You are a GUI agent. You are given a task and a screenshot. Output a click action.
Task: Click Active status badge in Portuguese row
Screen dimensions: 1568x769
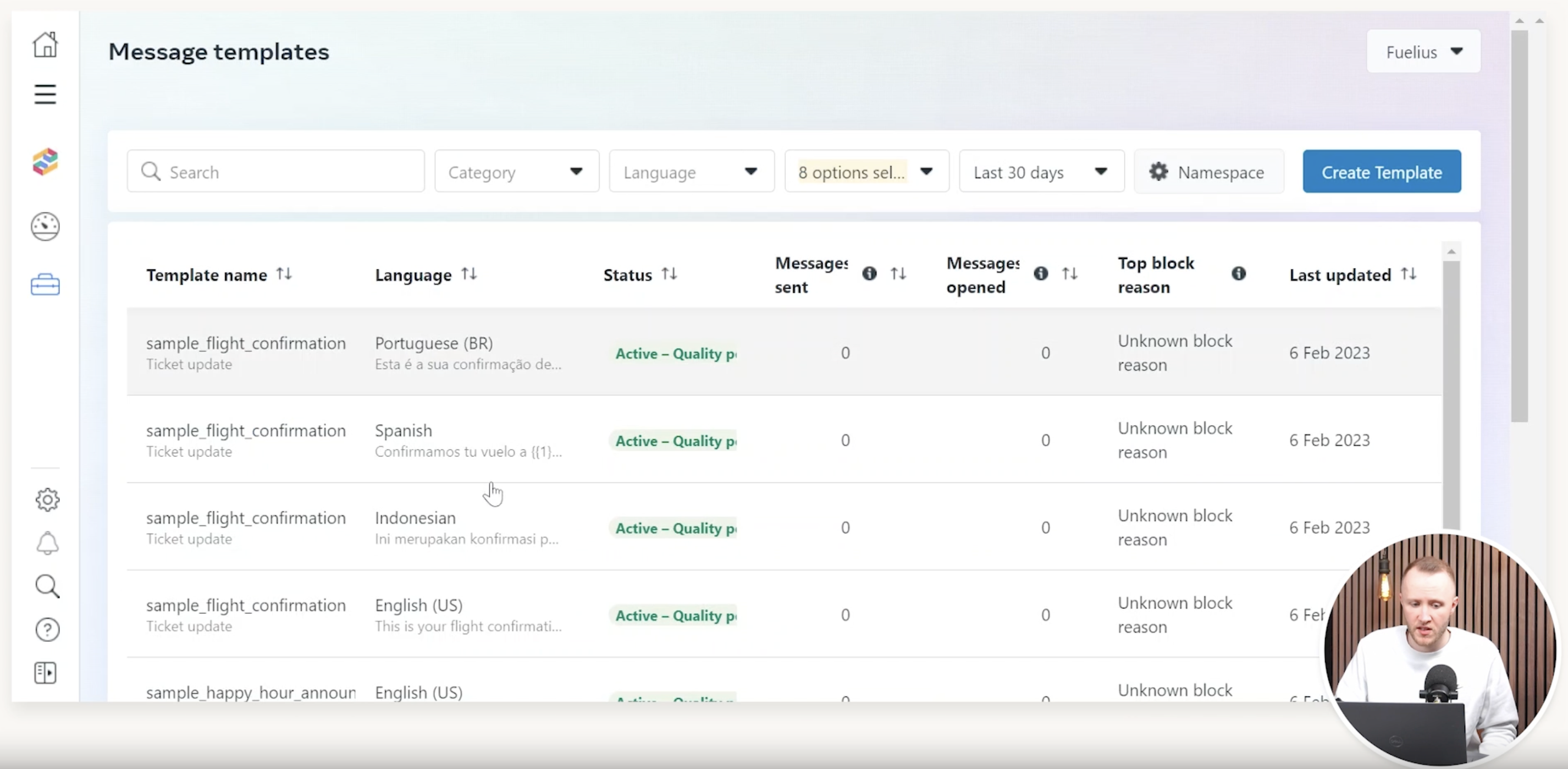674,354
